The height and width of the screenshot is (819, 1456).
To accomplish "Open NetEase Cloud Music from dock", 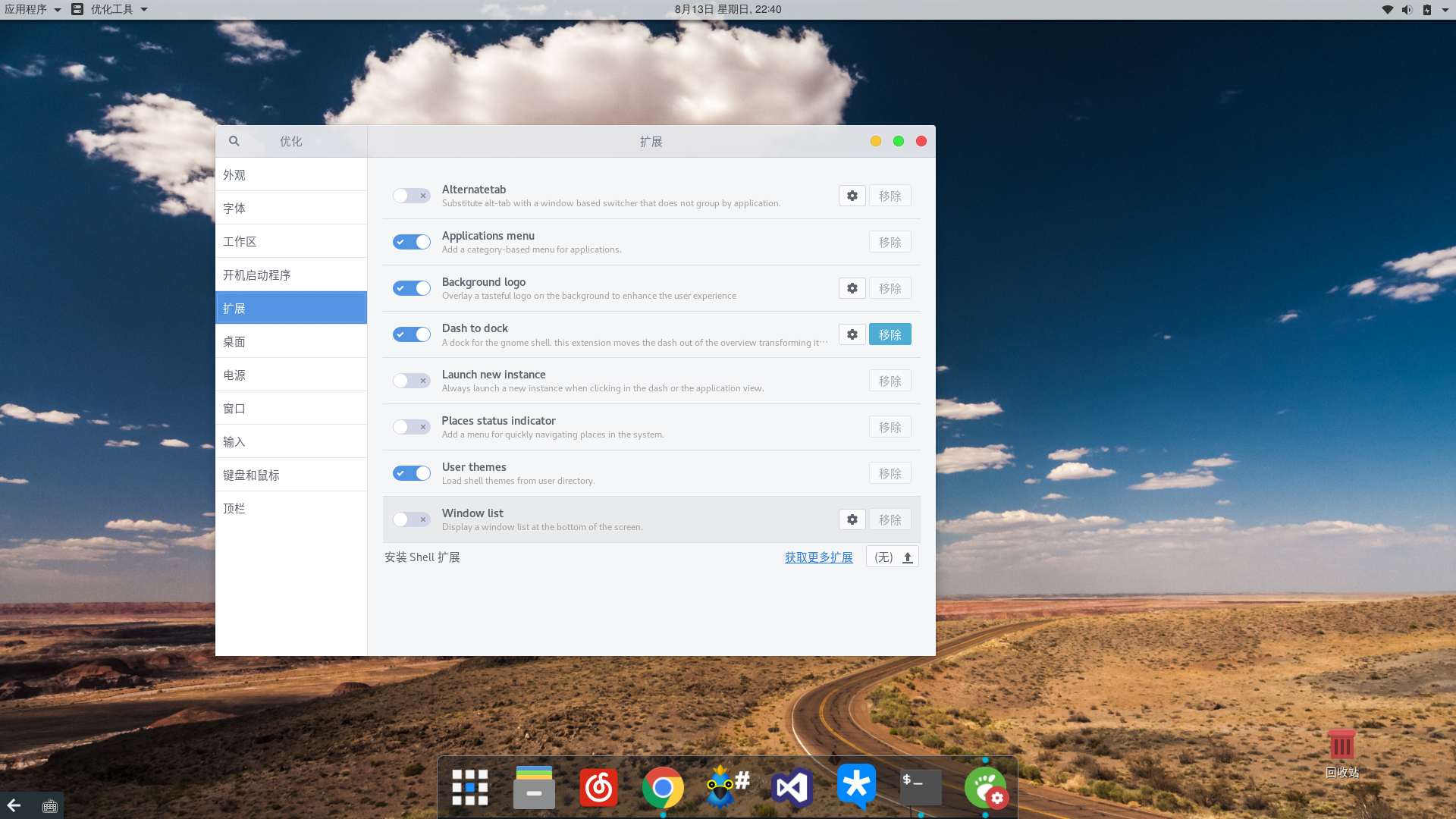I will coord(598,787).
